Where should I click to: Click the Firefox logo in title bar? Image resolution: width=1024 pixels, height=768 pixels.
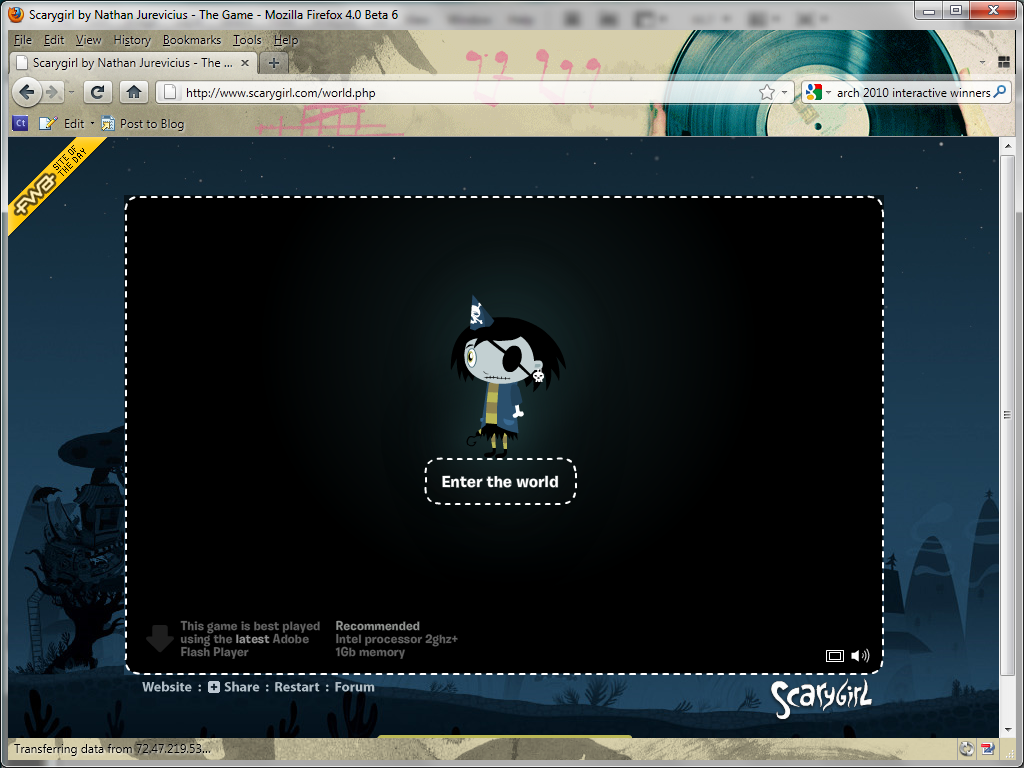coord(16,14)
